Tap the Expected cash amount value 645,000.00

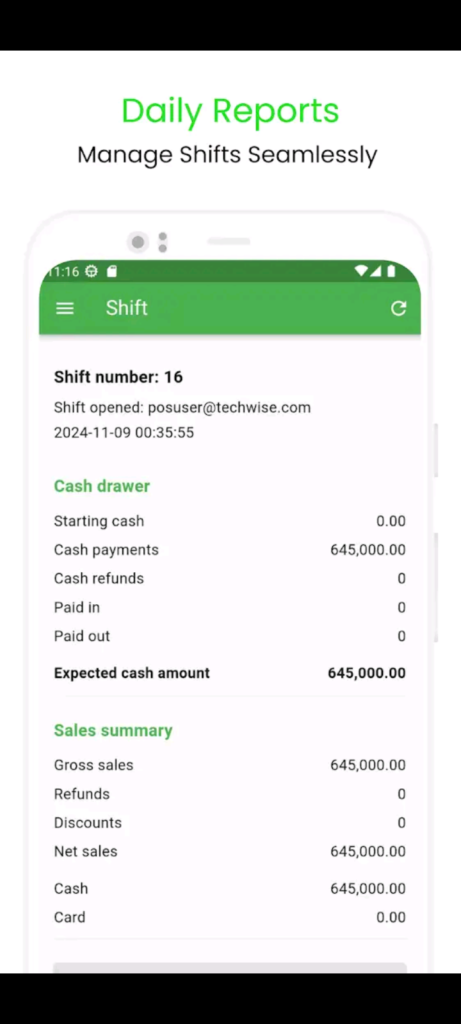tap(366, 673)
